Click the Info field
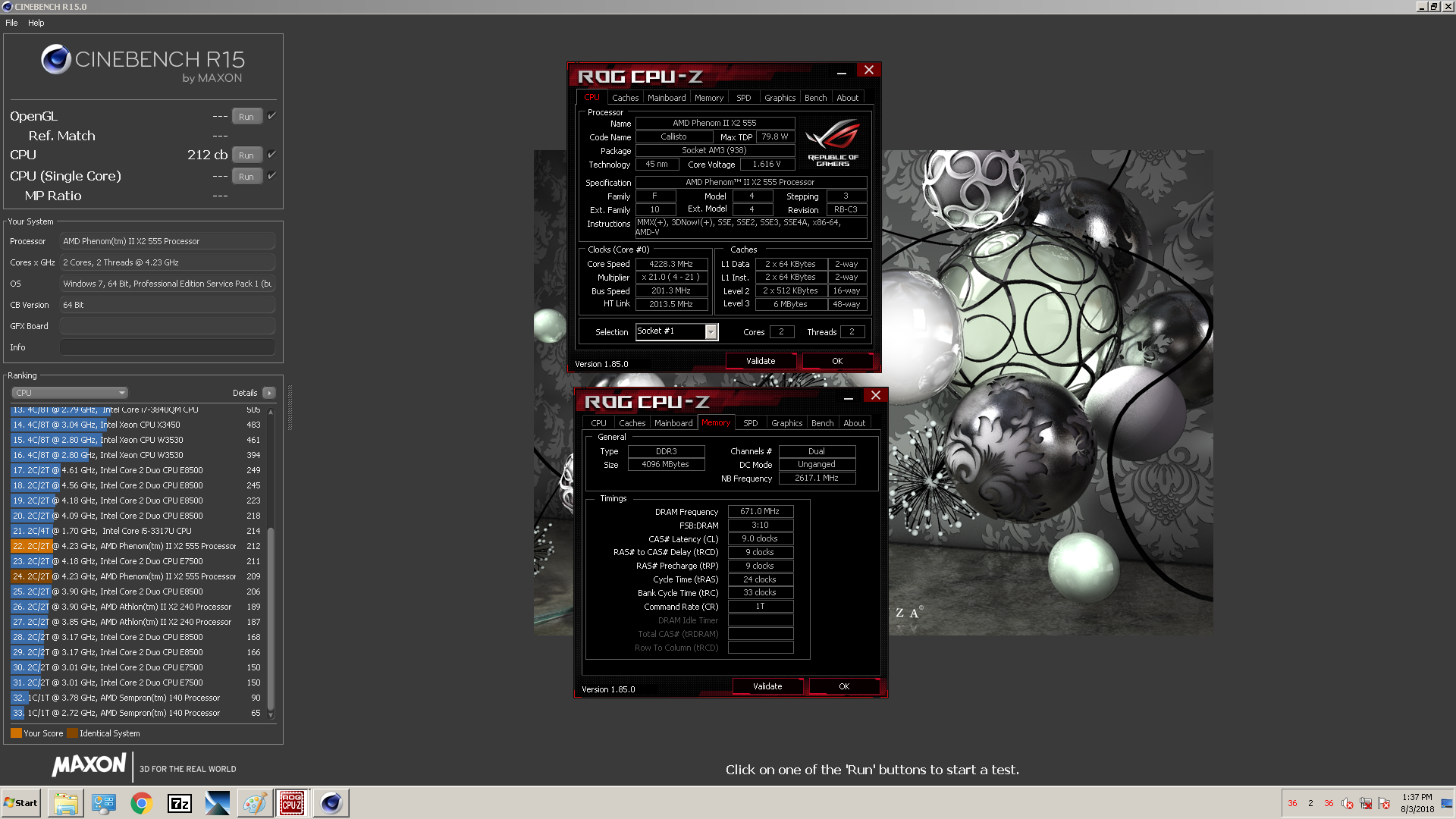 click(168, 347)
